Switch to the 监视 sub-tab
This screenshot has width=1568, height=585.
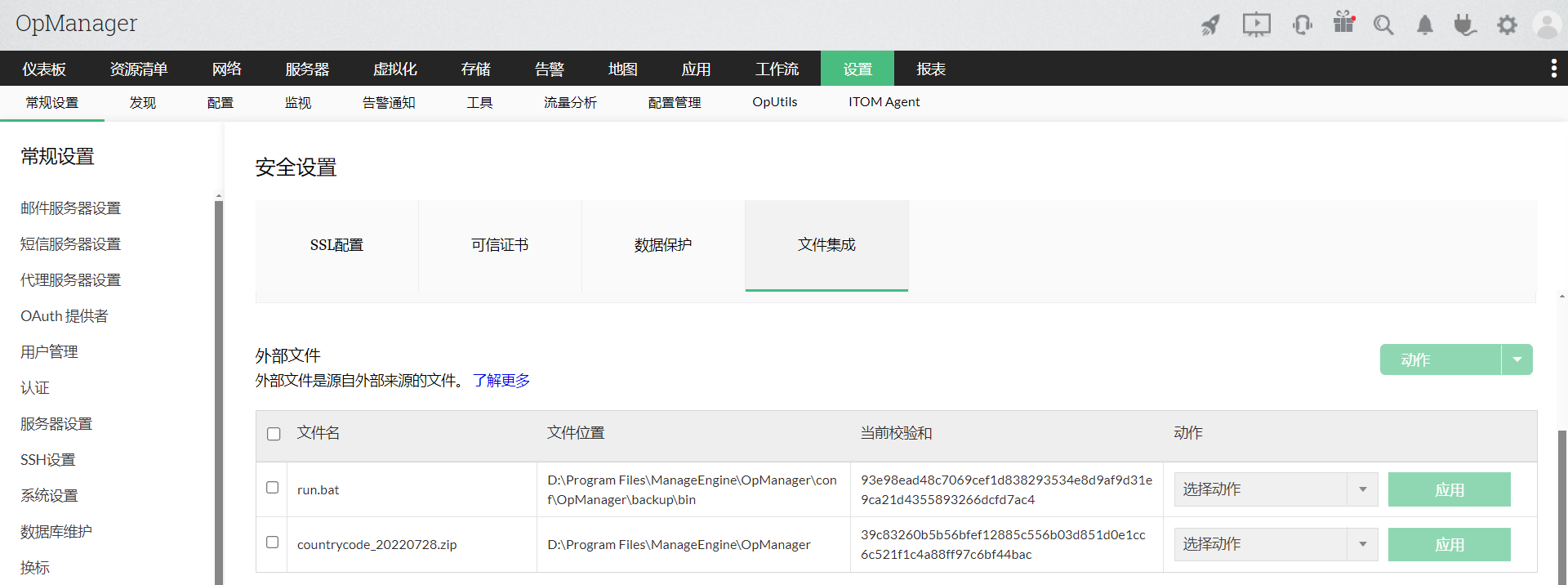(x=298, y=103)
